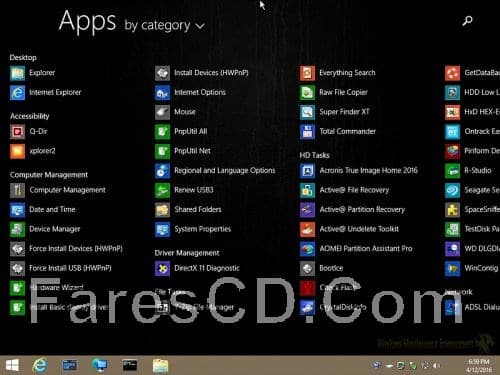Launch Ontrack Easy Recovery icon

point(452,132)
